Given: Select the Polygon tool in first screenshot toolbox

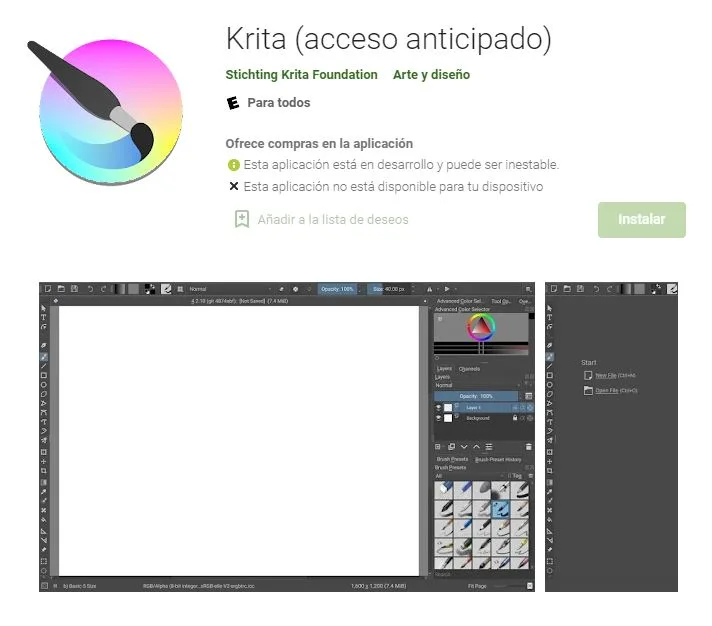Looking at the screenshot, I should click(x=44, y=394).
